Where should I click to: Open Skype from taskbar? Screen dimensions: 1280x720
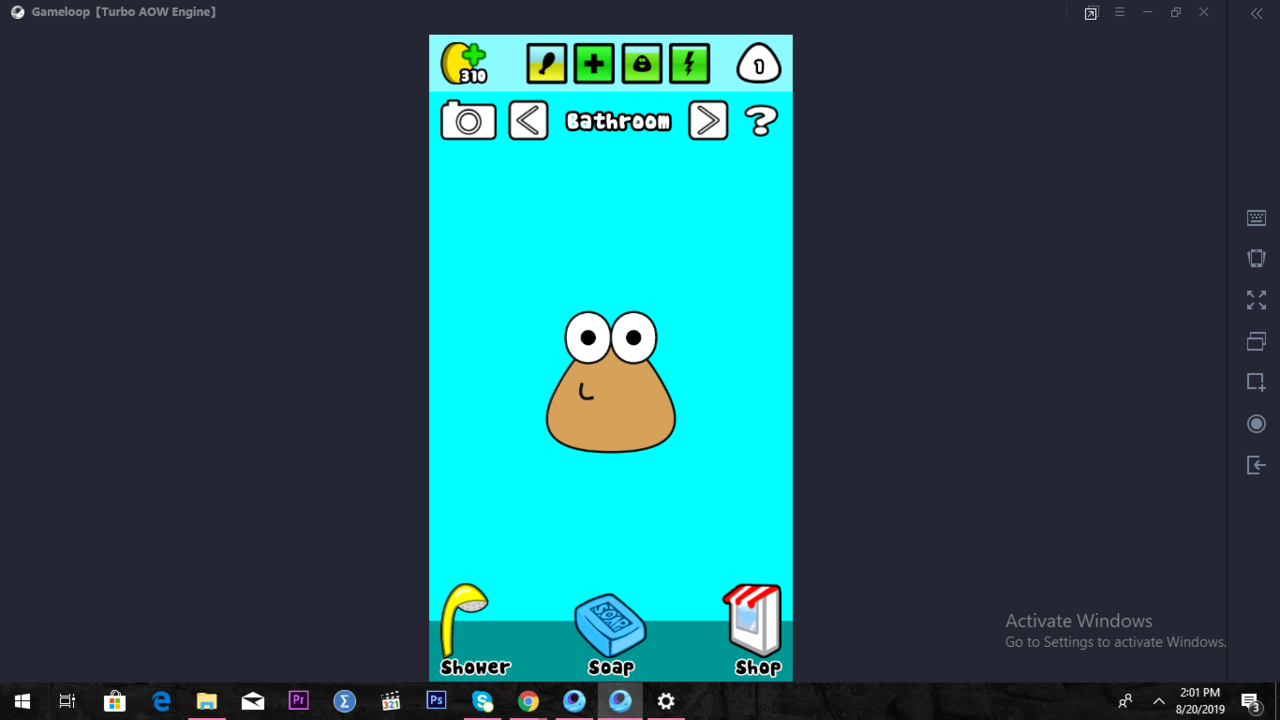coord(483,701)
